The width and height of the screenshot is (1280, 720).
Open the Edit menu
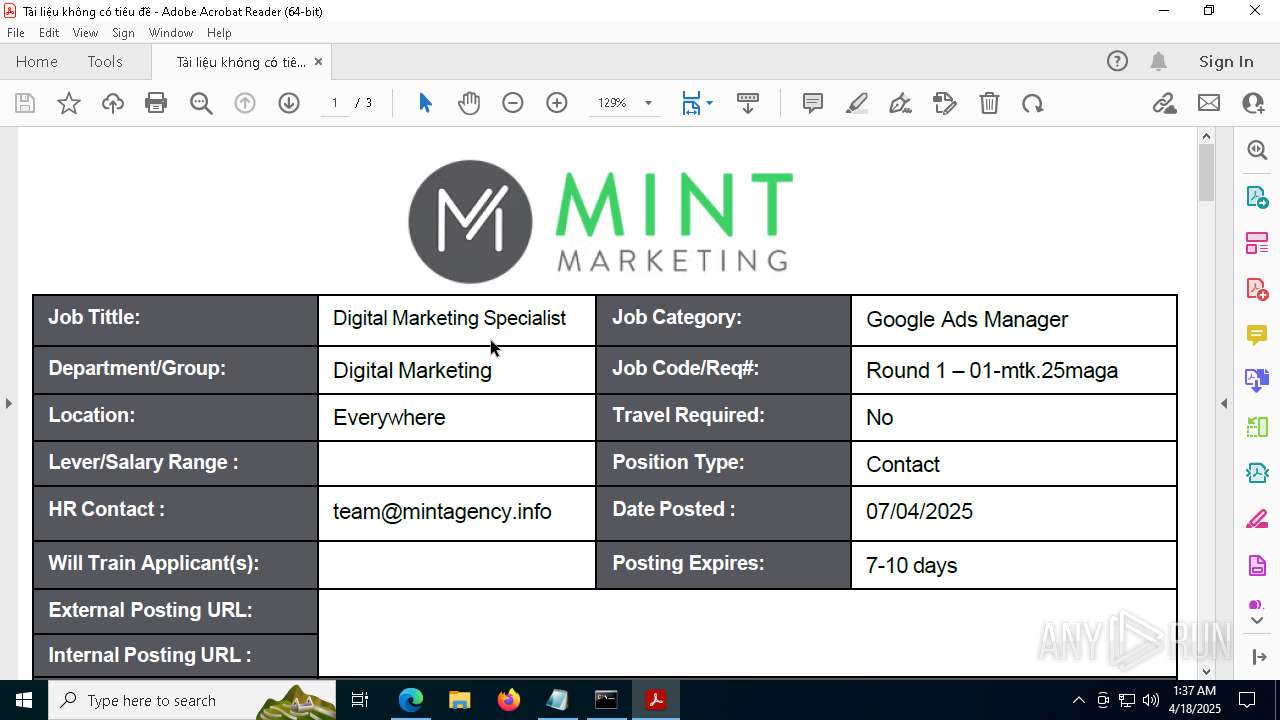(x=49, y=33)
